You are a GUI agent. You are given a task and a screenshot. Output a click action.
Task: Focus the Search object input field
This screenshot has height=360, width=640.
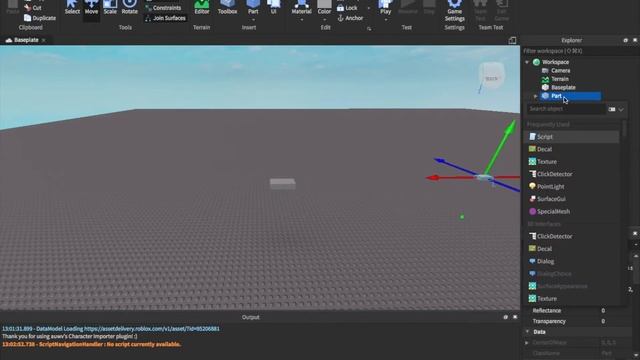point(566,109)
